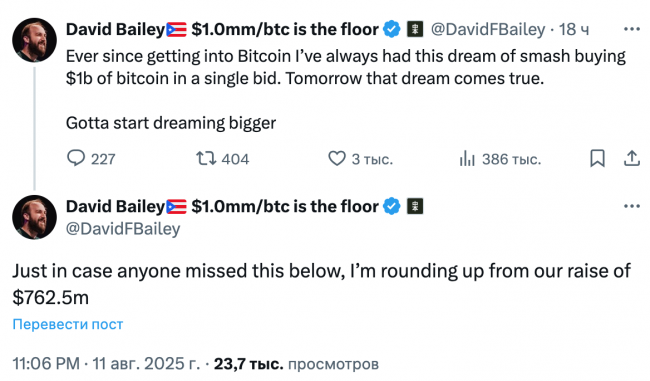Share the first tweet via upload icon
This screenshot has width=650, height=381.
tap(632, 158)
